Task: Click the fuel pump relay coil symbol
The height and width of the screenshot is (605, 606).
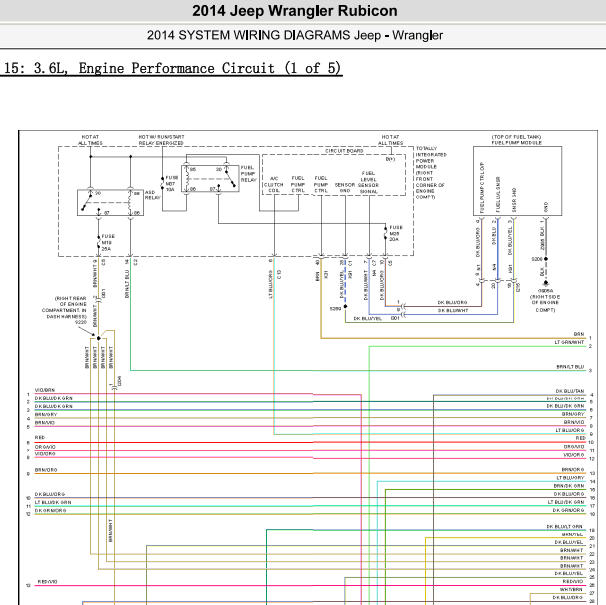Action: pyautogui.click(x=187, y=179)
